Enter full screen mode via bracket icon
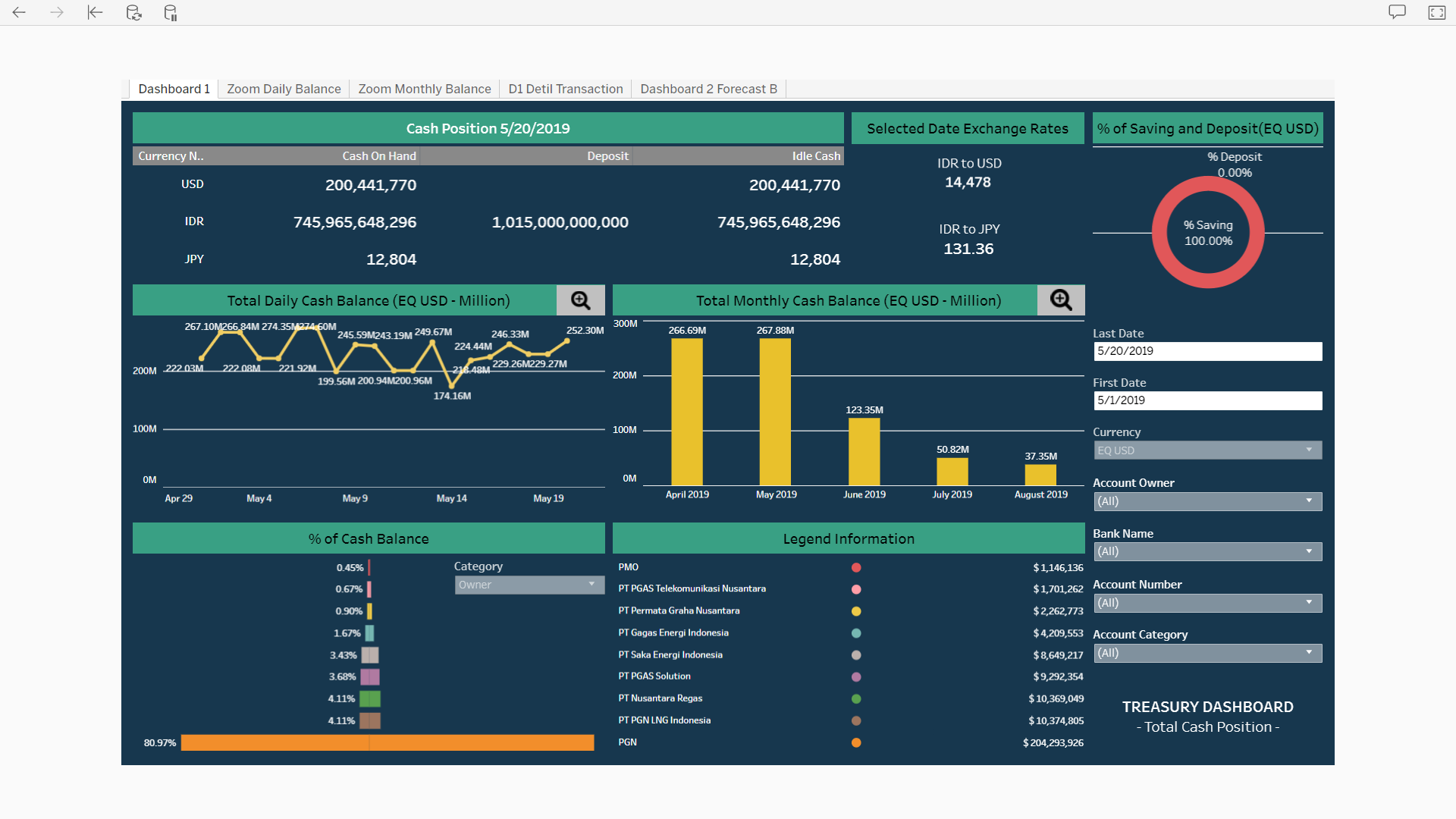 [1436, 12]
